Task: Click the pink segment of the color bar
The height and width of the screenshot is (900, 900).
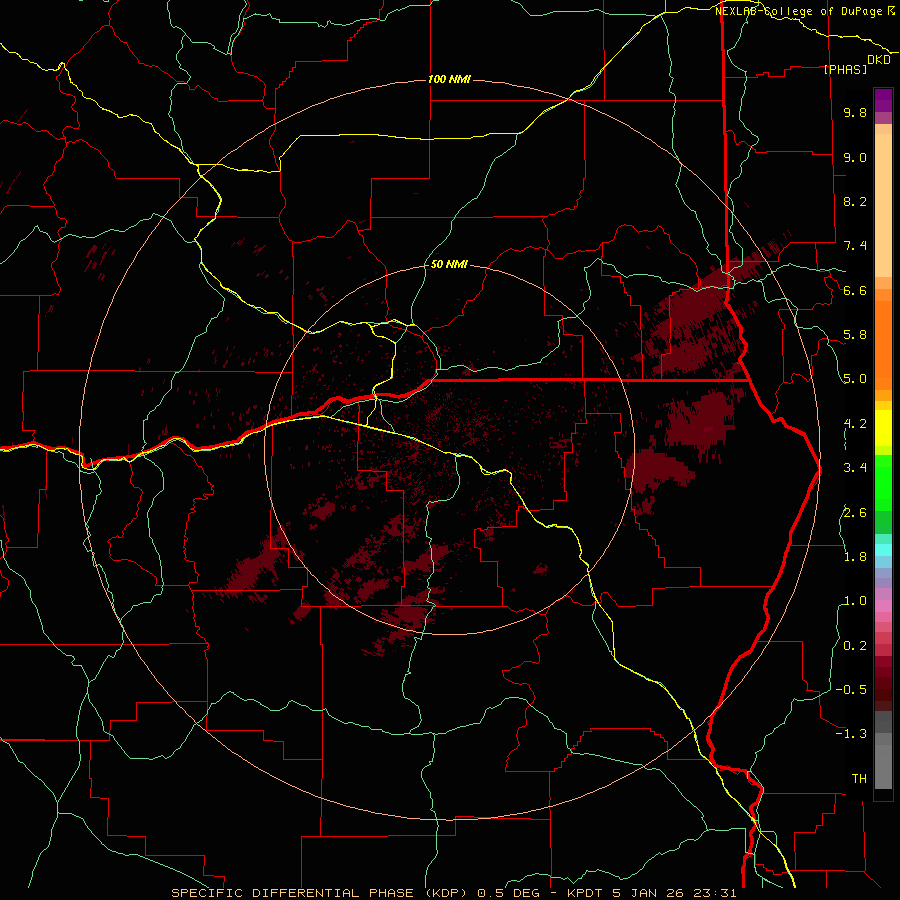Action: tap(883, 606)
